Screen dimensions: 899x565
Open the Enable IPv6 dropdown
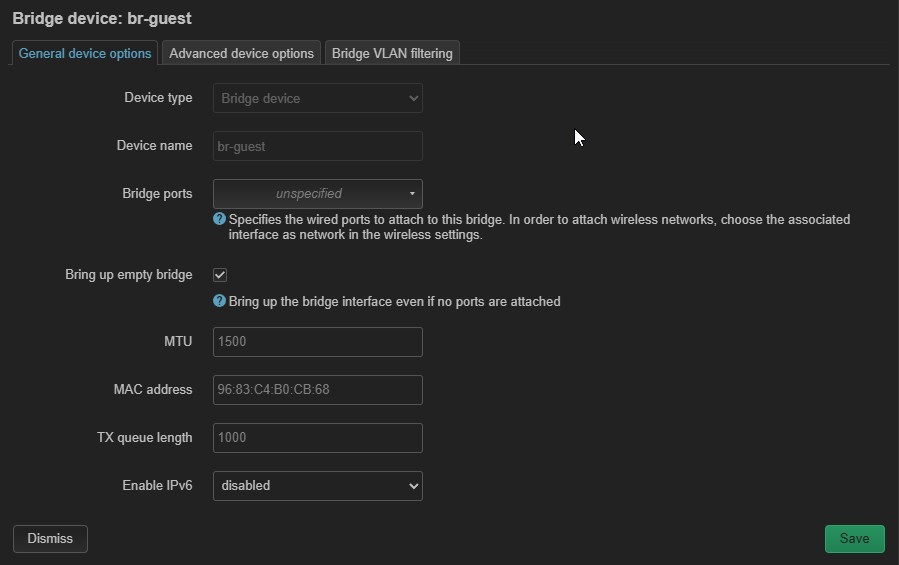pyautogui.click(x=318, y=486)
